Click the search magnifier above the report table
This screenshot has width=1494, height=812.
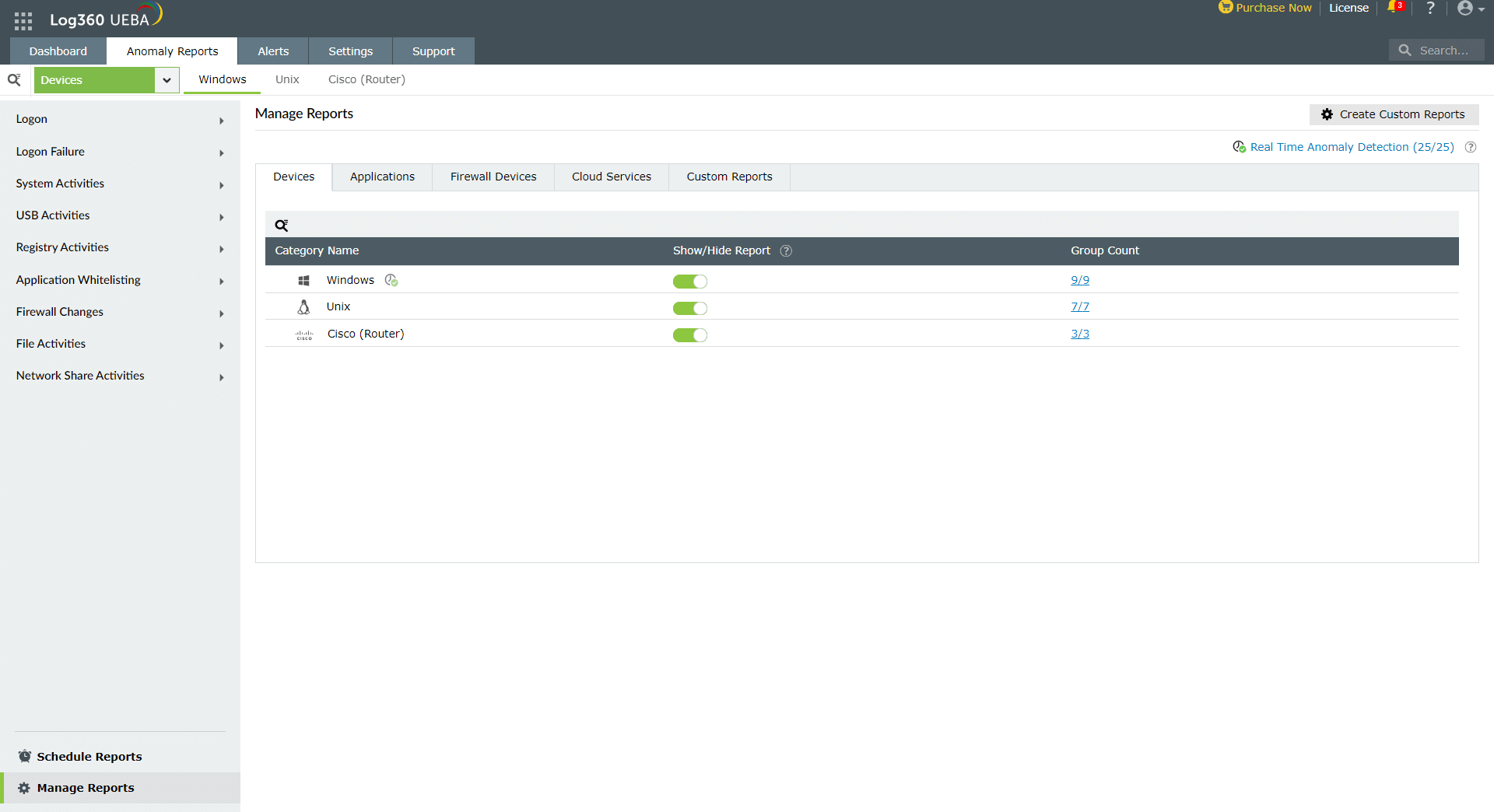point(282,225)
